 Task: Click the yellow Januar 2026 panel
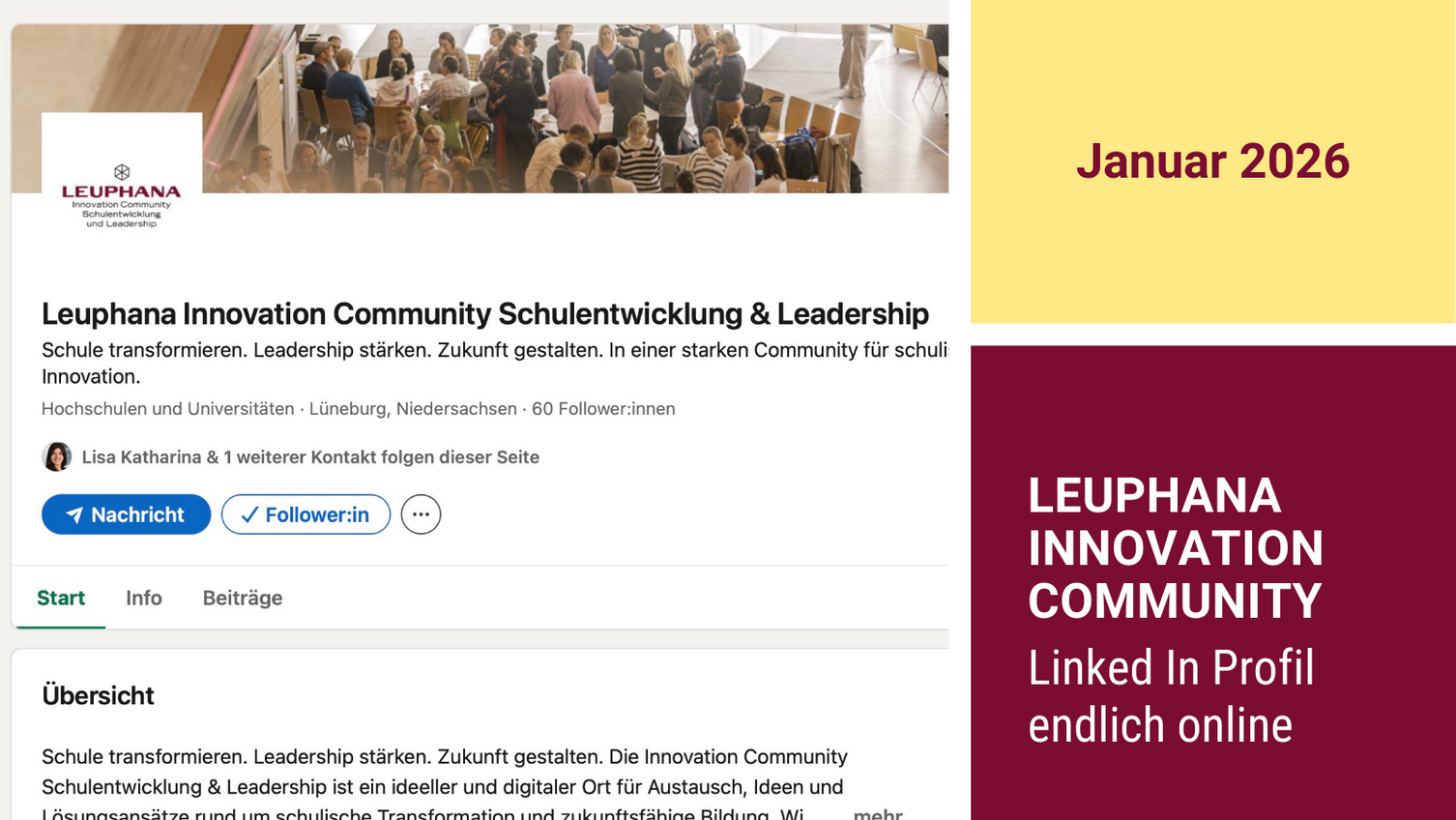[x=1212, y=161]
